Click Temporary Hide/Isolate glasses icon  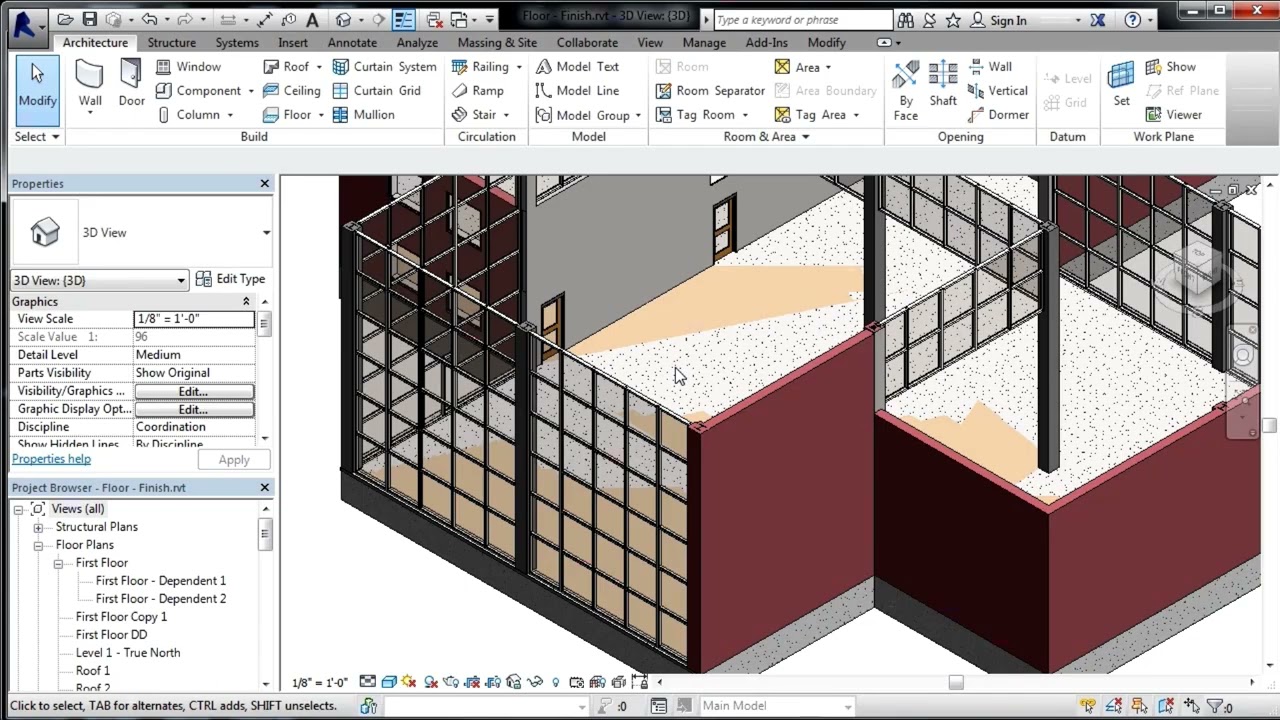(535, 682)
